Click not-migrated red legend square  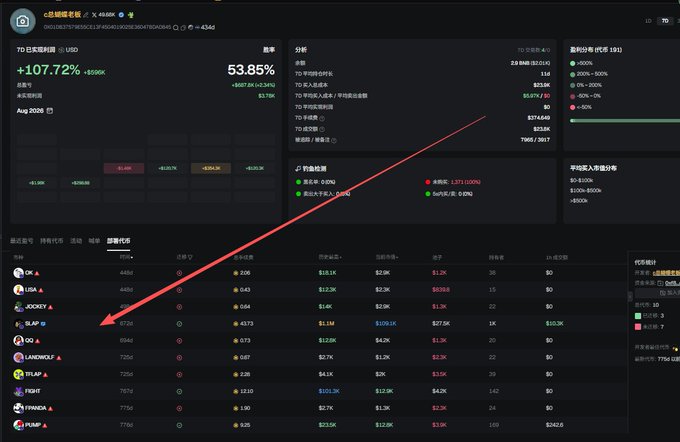(638, 327)
